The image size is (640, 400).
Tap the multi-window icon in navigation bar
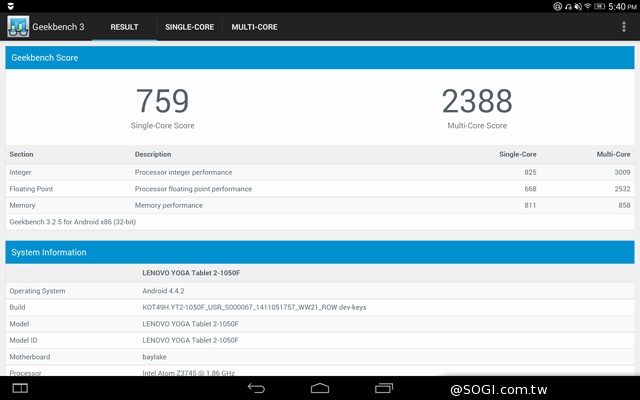20,387
